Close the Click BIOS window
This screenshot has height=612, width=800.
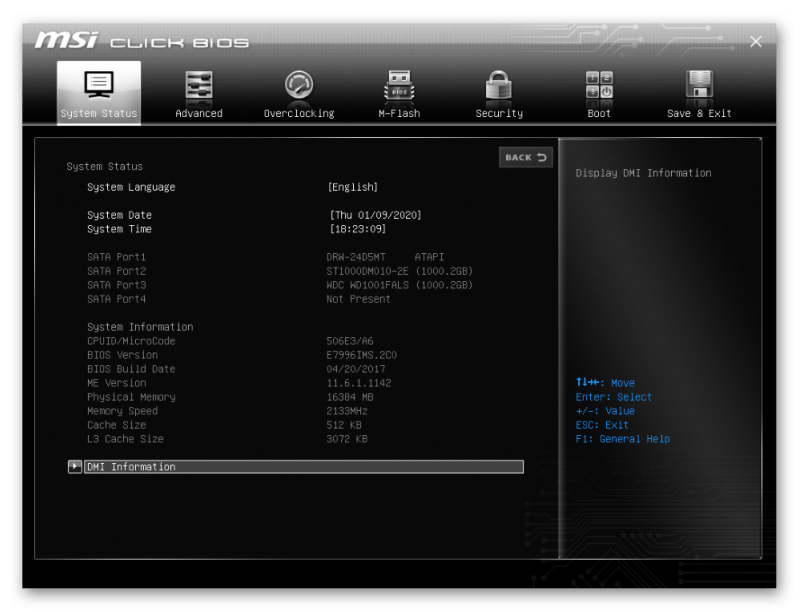coord(756,42)
